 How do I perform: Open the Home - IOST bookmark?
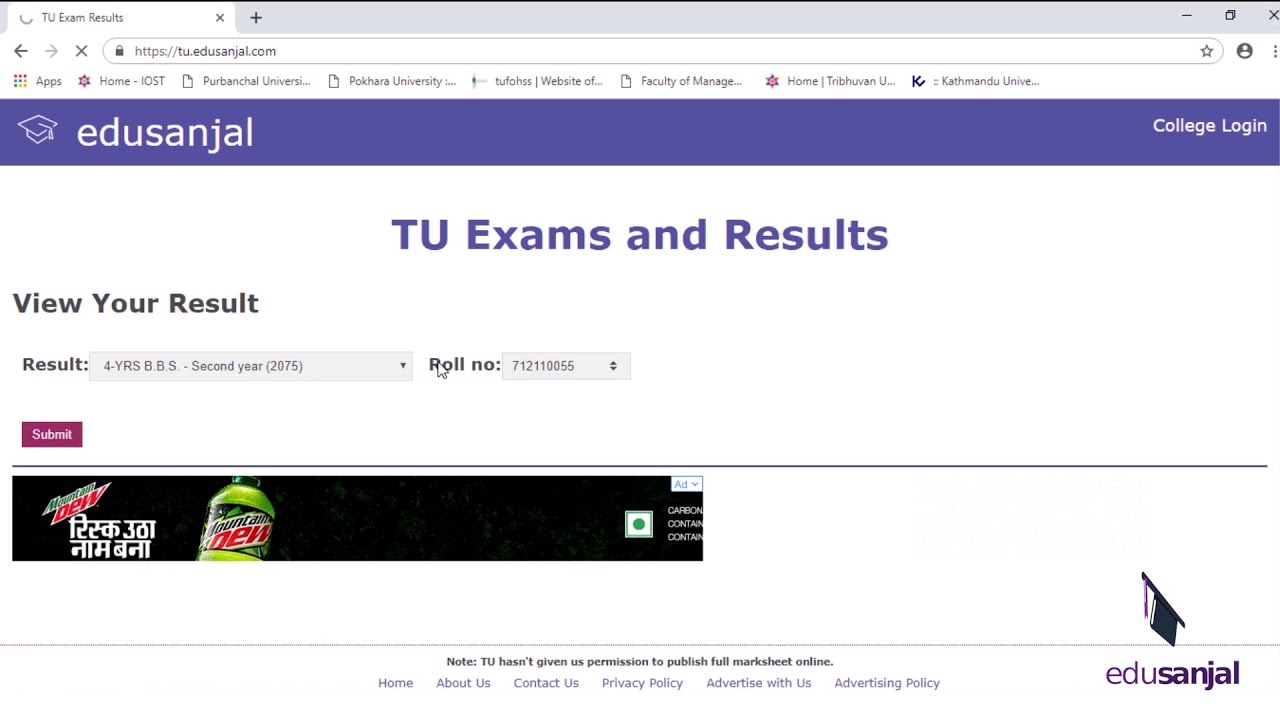121,81
